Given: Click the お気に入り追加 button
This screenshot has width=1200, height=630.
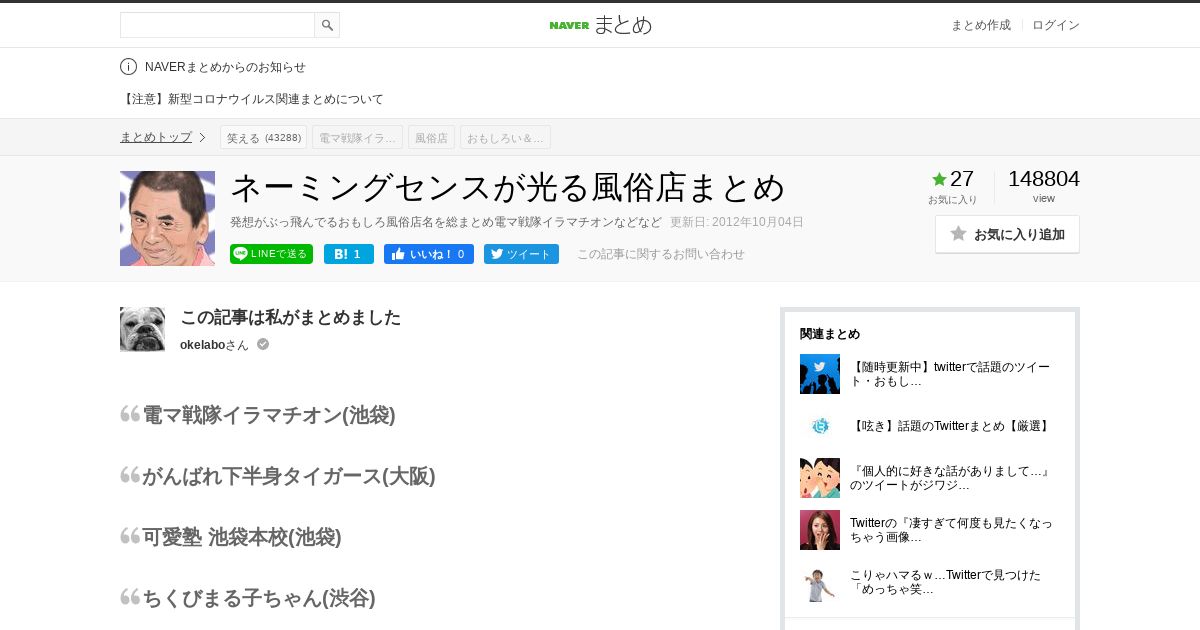Looking at the screenshot, I should 1007,234.
